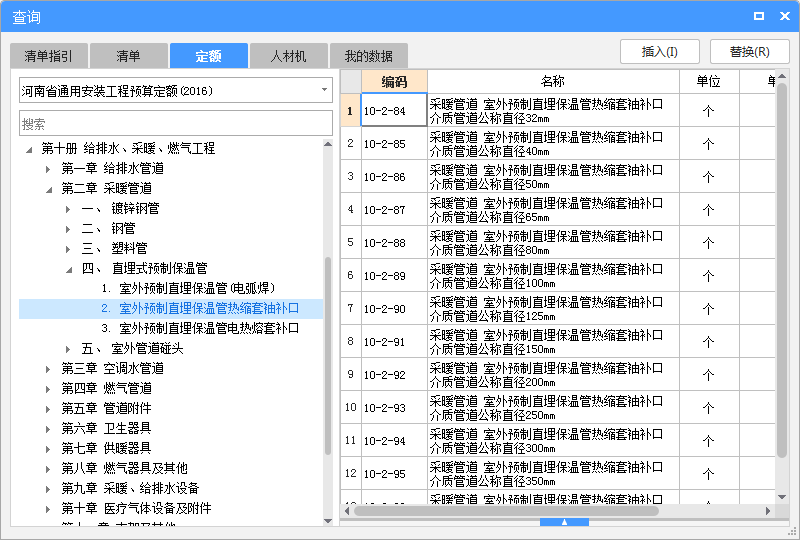Select the 定额 tab
Image resolution: width=800 pixels, height=540 pixels.
point(209,56)
